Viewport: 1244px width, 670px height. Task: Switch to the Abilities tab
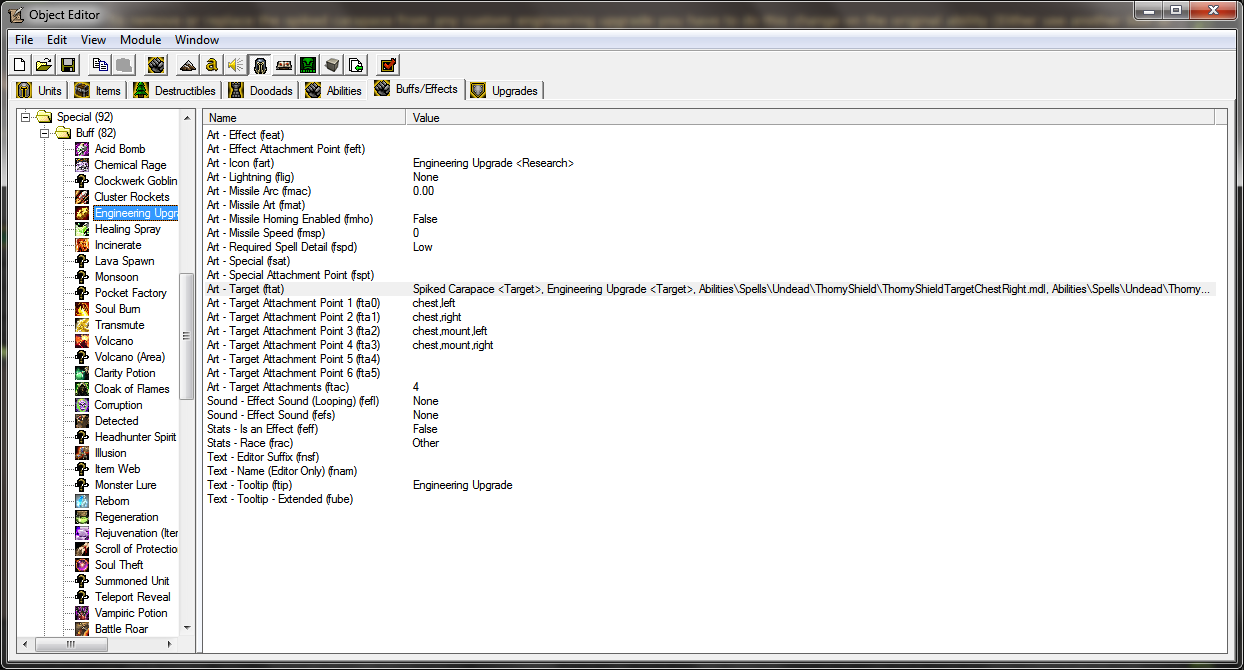[334, 91]
